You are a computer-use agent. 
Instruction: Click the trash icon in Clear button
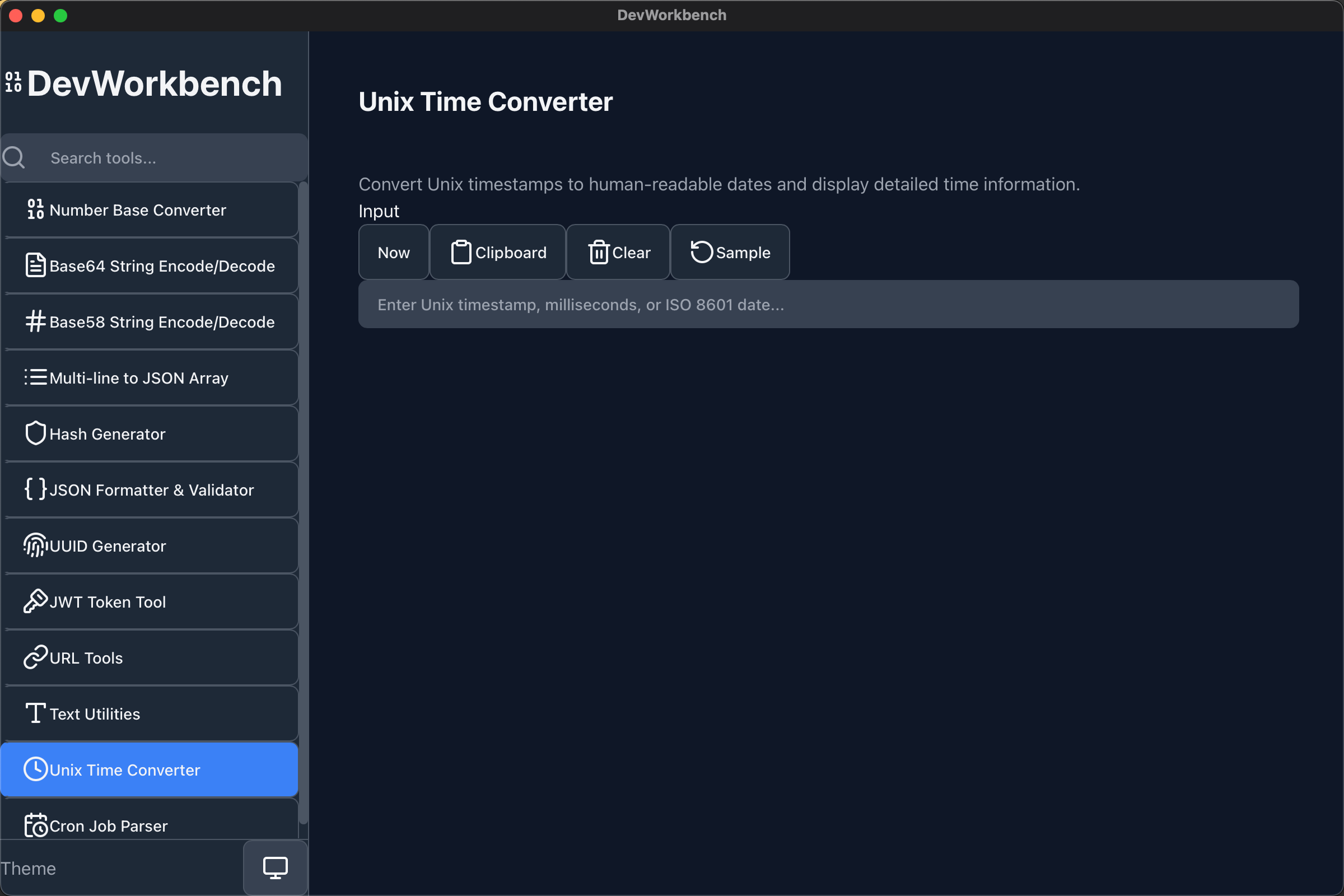coord(599,252)
